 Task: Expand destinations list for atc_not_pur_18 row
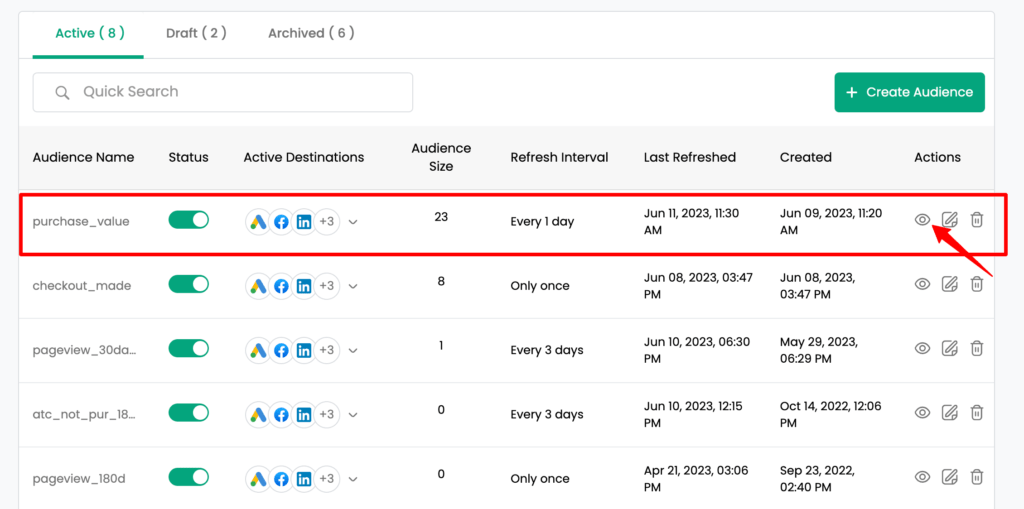coord(353,415)
